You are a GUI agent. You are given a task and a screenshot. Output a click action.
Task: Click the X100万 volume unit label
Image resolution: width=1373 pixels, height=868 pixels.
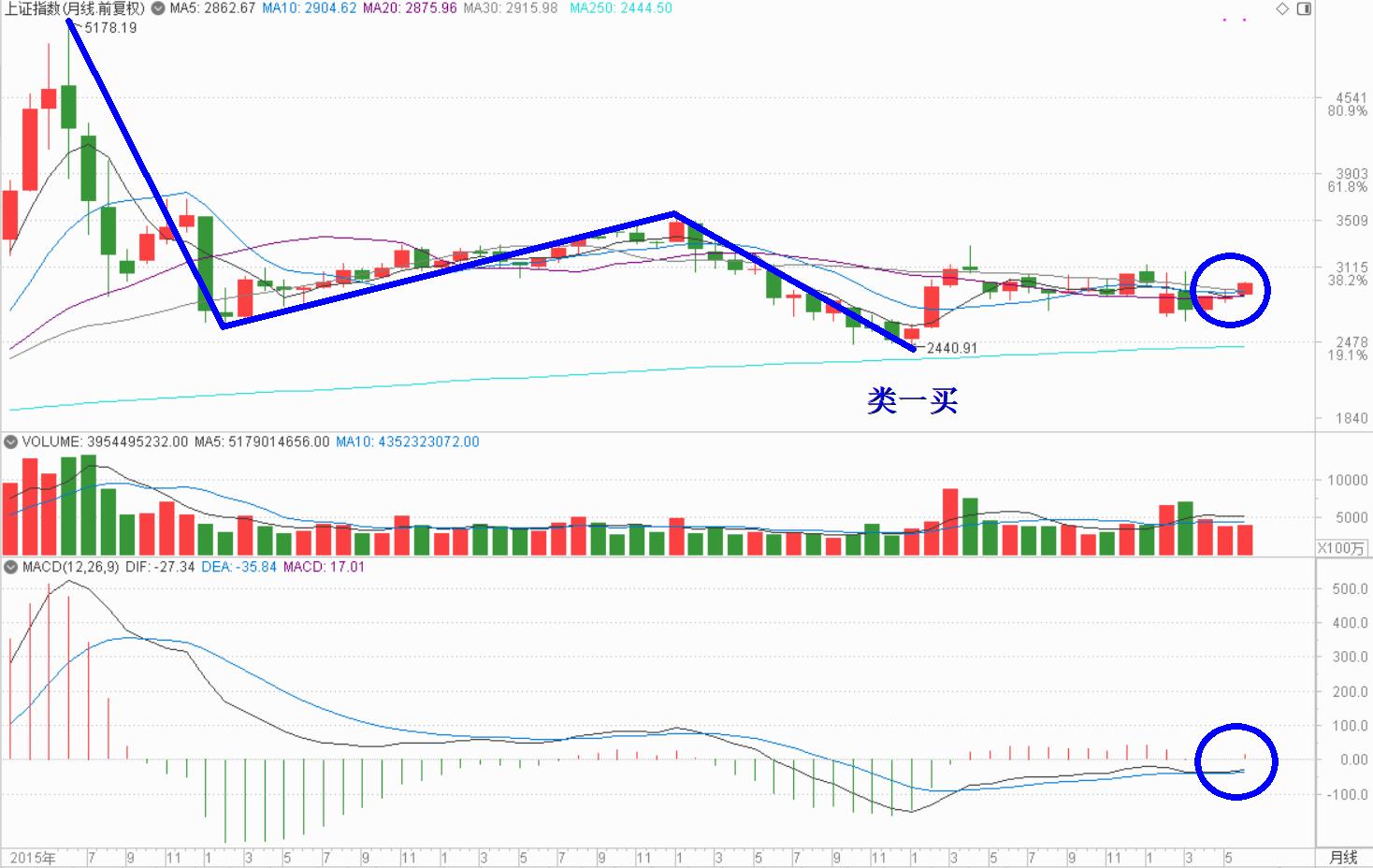(x=1341, y=548)
